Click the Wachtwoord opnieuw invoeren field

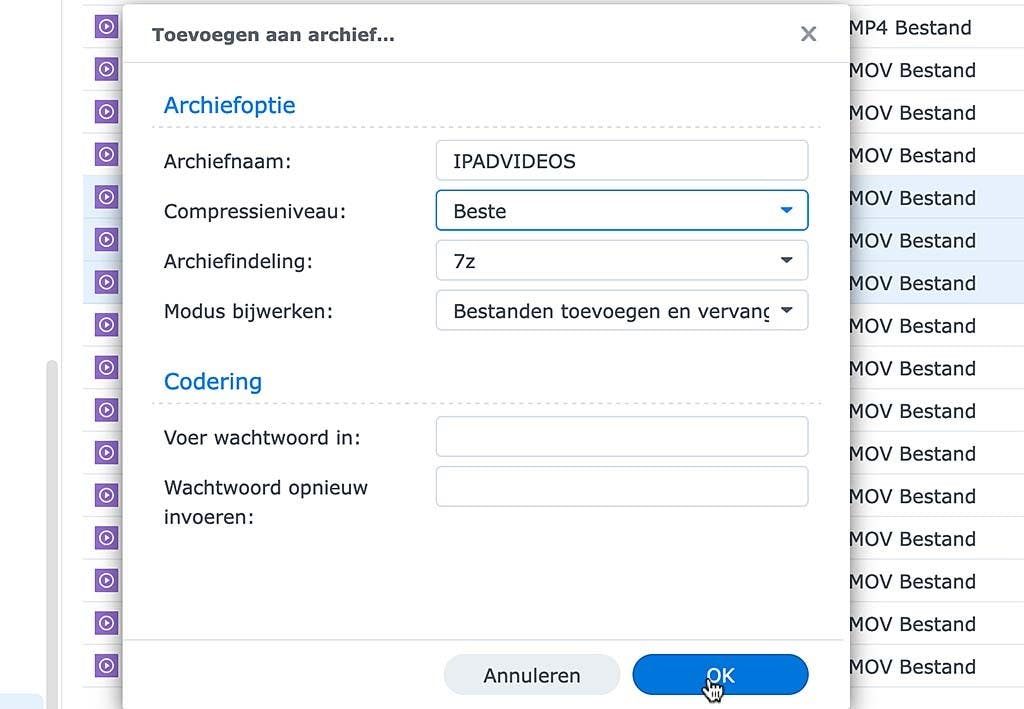coord(621,487)
